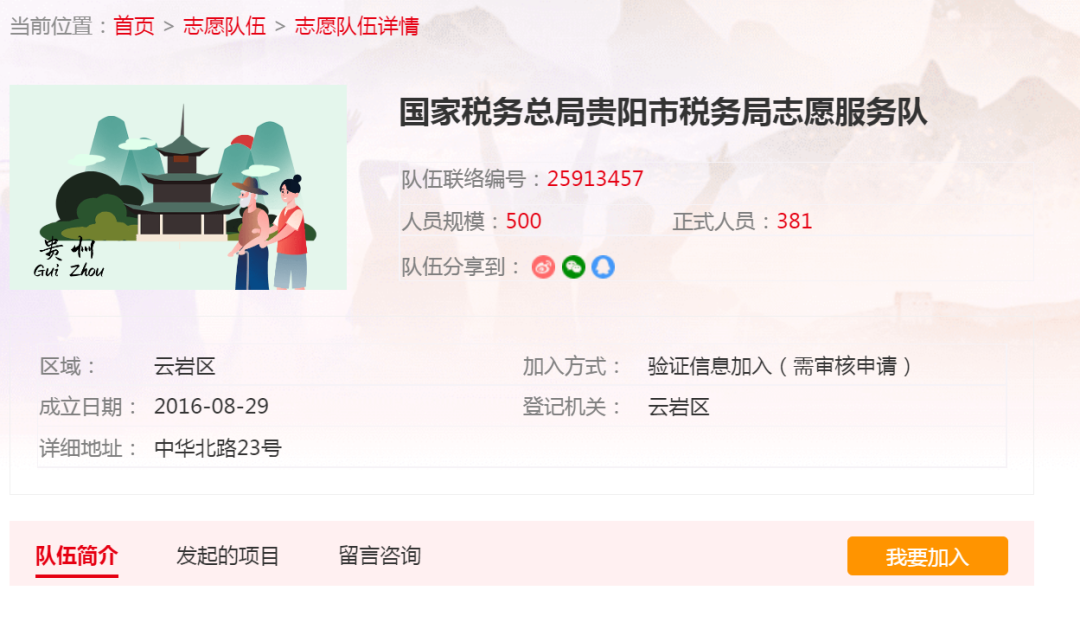This screenshot has width=1080, height=642.
Task: Share the team to Weibo
Action: pyautogui.click(x=543, y=267)
